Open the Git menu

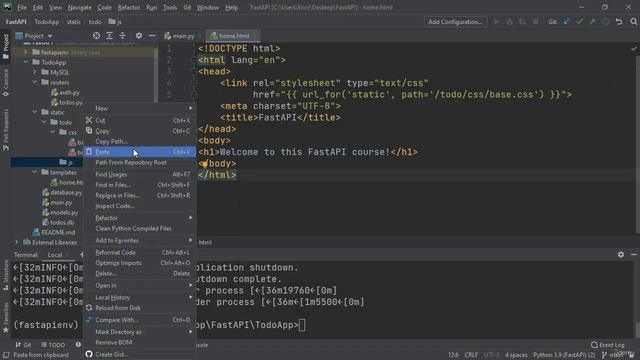point(187,7)
